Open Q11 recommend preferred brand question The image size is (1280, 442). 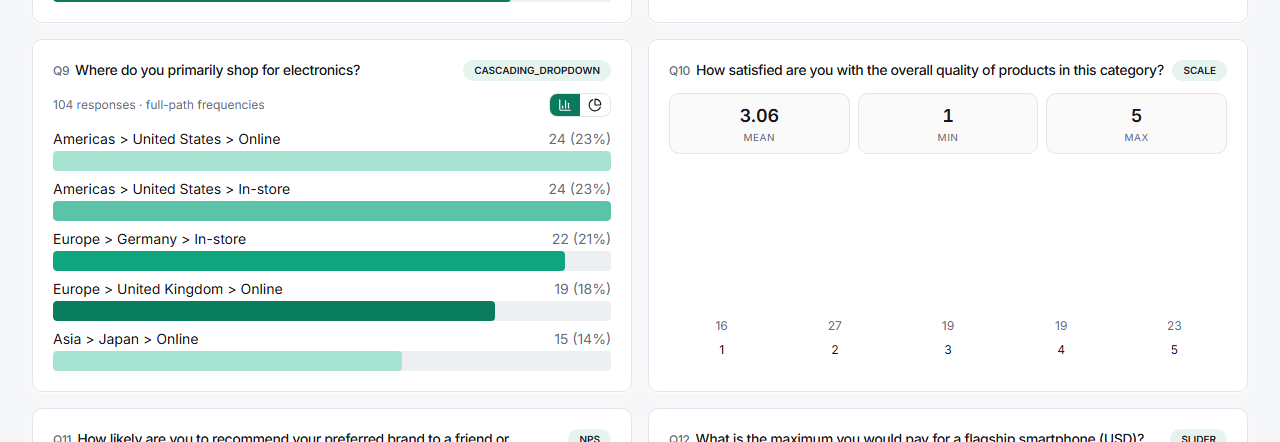(293, 437)
